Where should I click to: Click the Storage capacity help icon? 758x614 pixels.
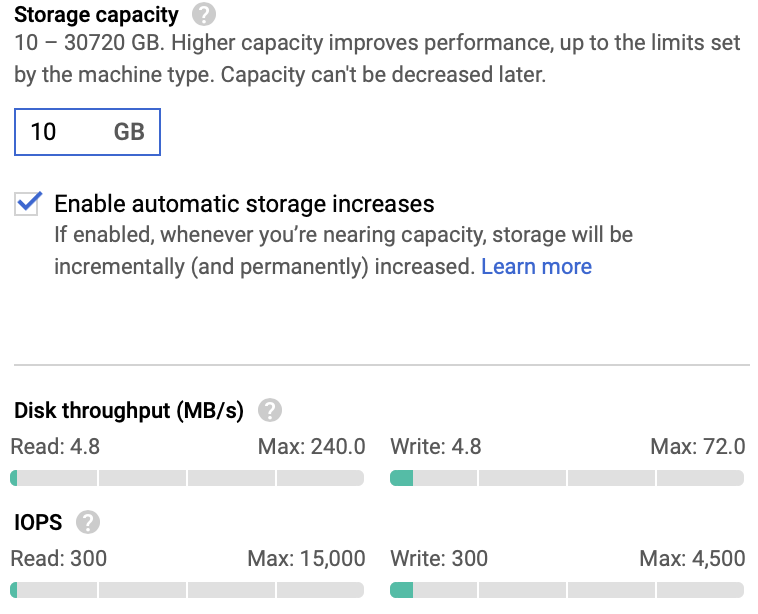point(204,16)
